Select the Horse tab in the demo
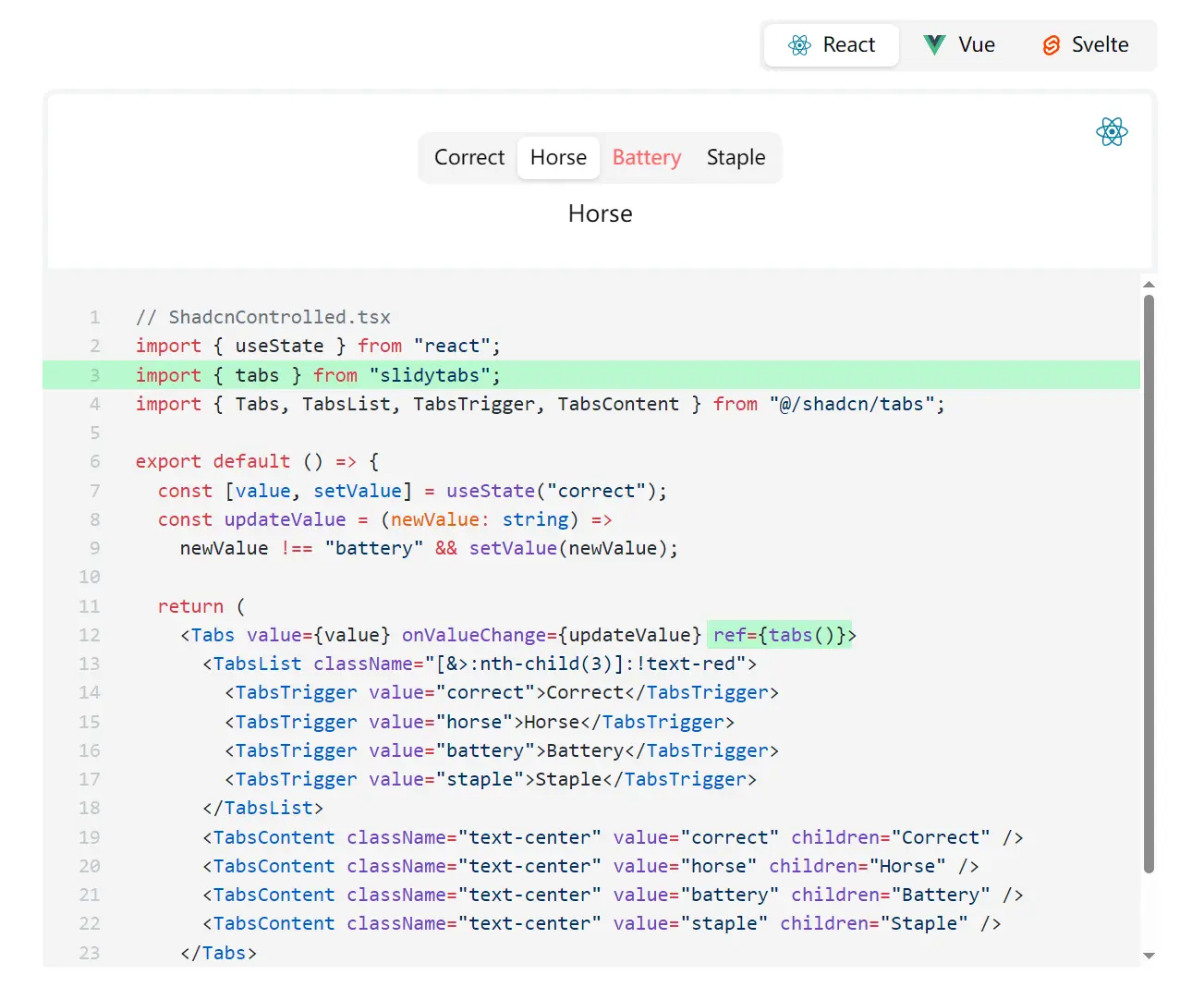This screenshot has width=1204, height=987. pos(558,157)
